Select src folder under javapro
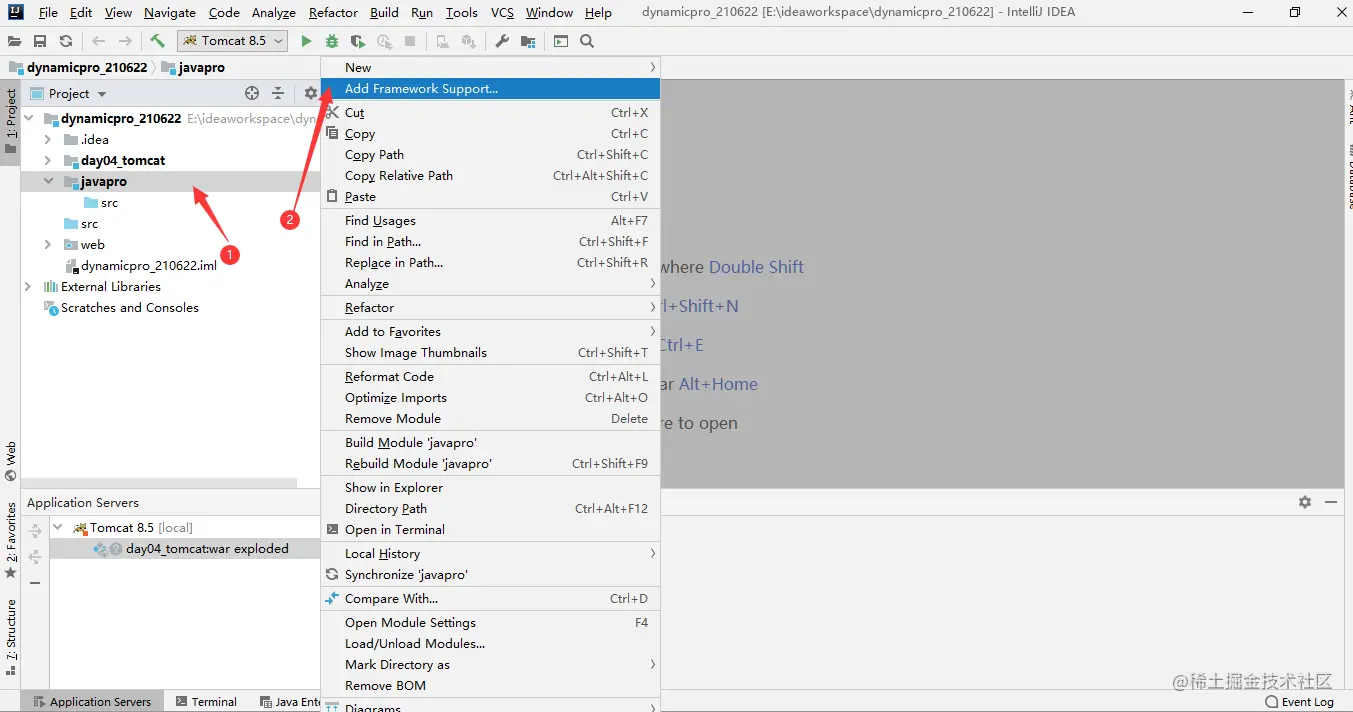Screen dimensions: 1353x712 101,203
